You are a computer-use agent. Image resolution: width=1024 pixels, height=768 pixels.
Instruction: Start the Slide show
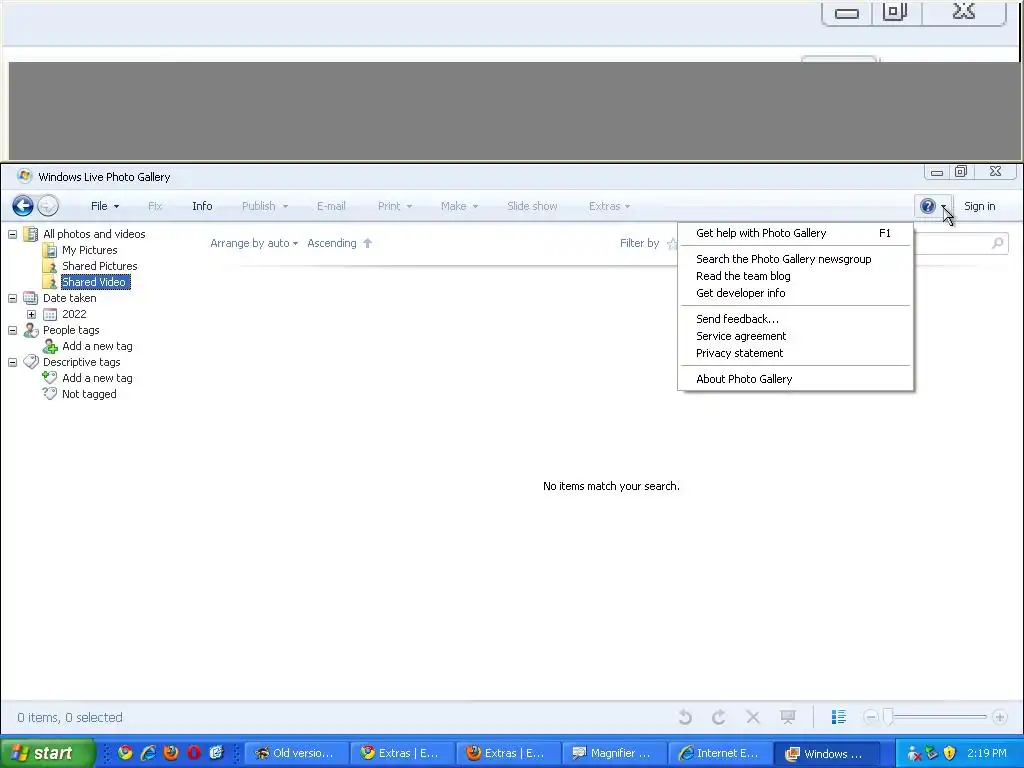click(532, 206)
